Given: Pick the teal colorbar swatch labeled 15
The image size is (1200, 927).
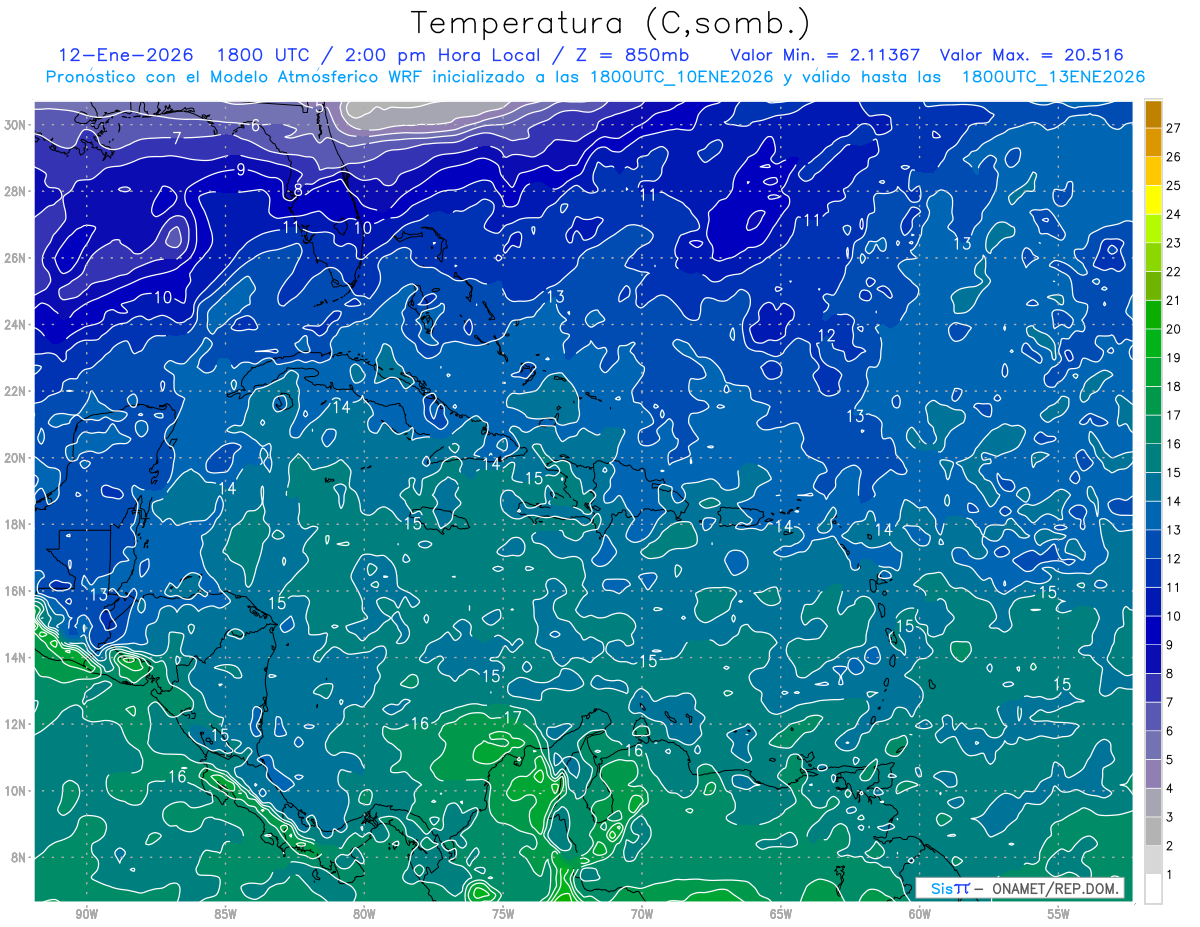Looking at the screenshot, I should tap(1153, 459).
